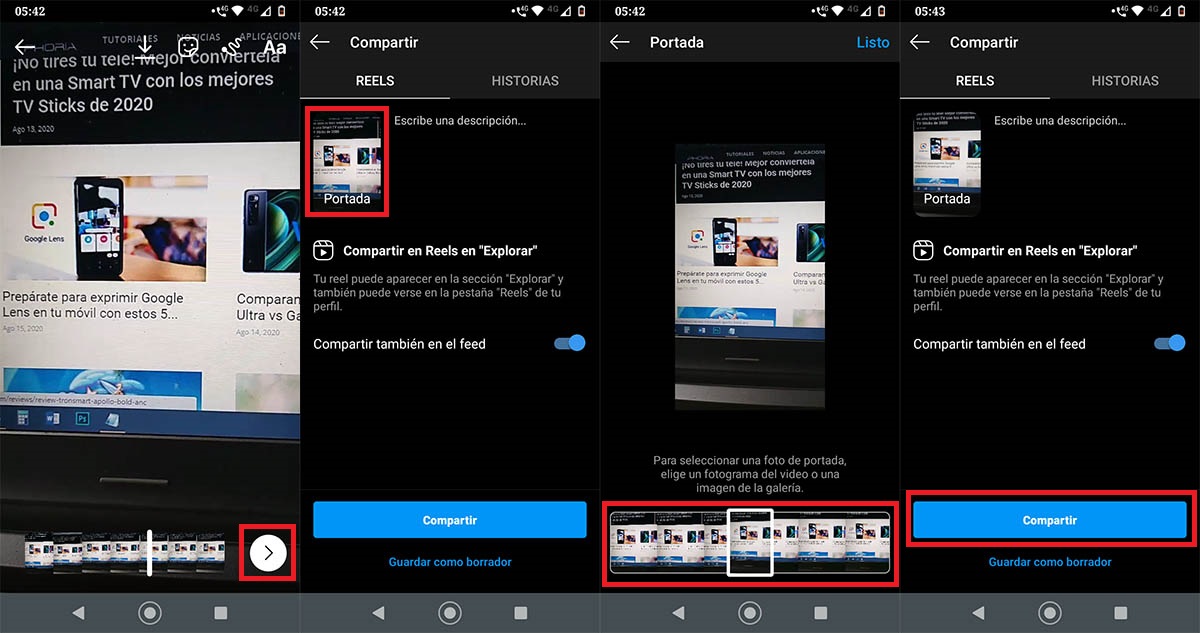This screenshot has width=1200, height=633.
Task: Select the draw tool squiggle icon
Action: 230,47
